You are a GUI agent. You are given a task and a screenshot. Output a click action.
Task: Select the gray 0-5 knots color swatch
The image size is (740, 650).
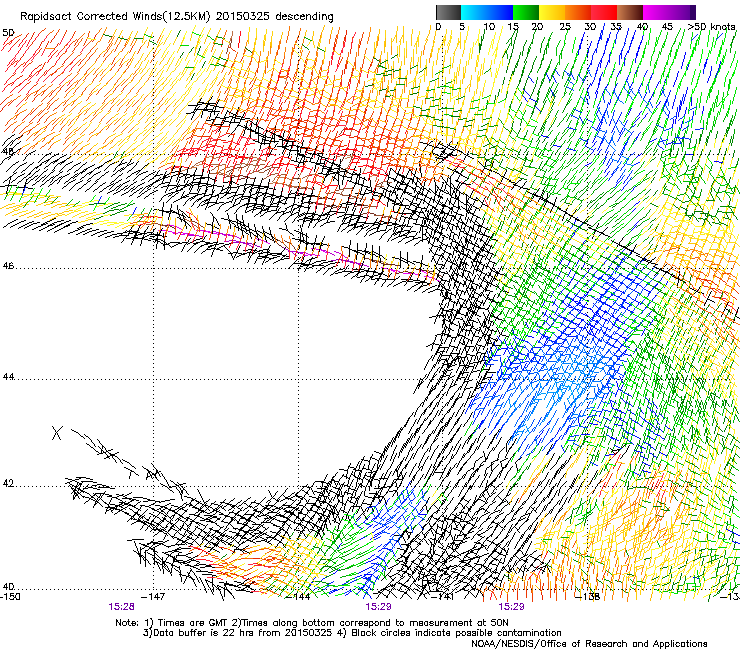point(448,12)
